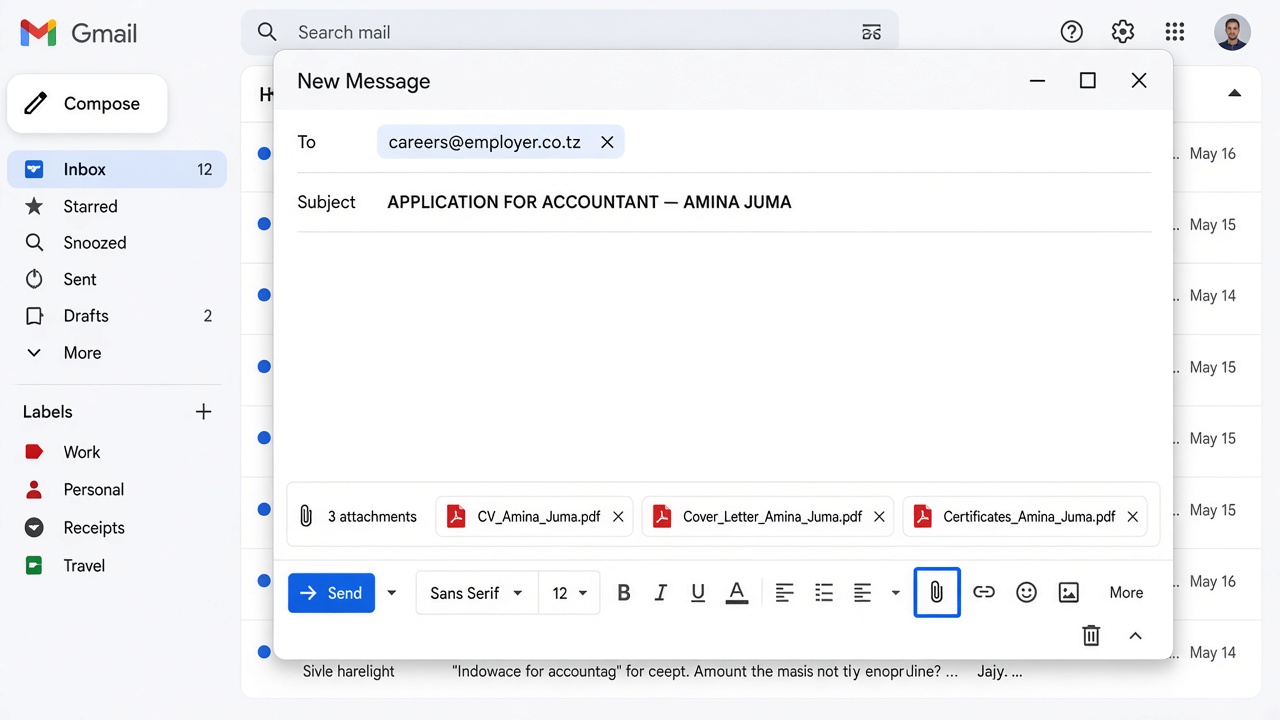Remove Cover_Letter_Amina_Juma.pdf attachment
This screenshot has height=720, width=1280.
879,517
